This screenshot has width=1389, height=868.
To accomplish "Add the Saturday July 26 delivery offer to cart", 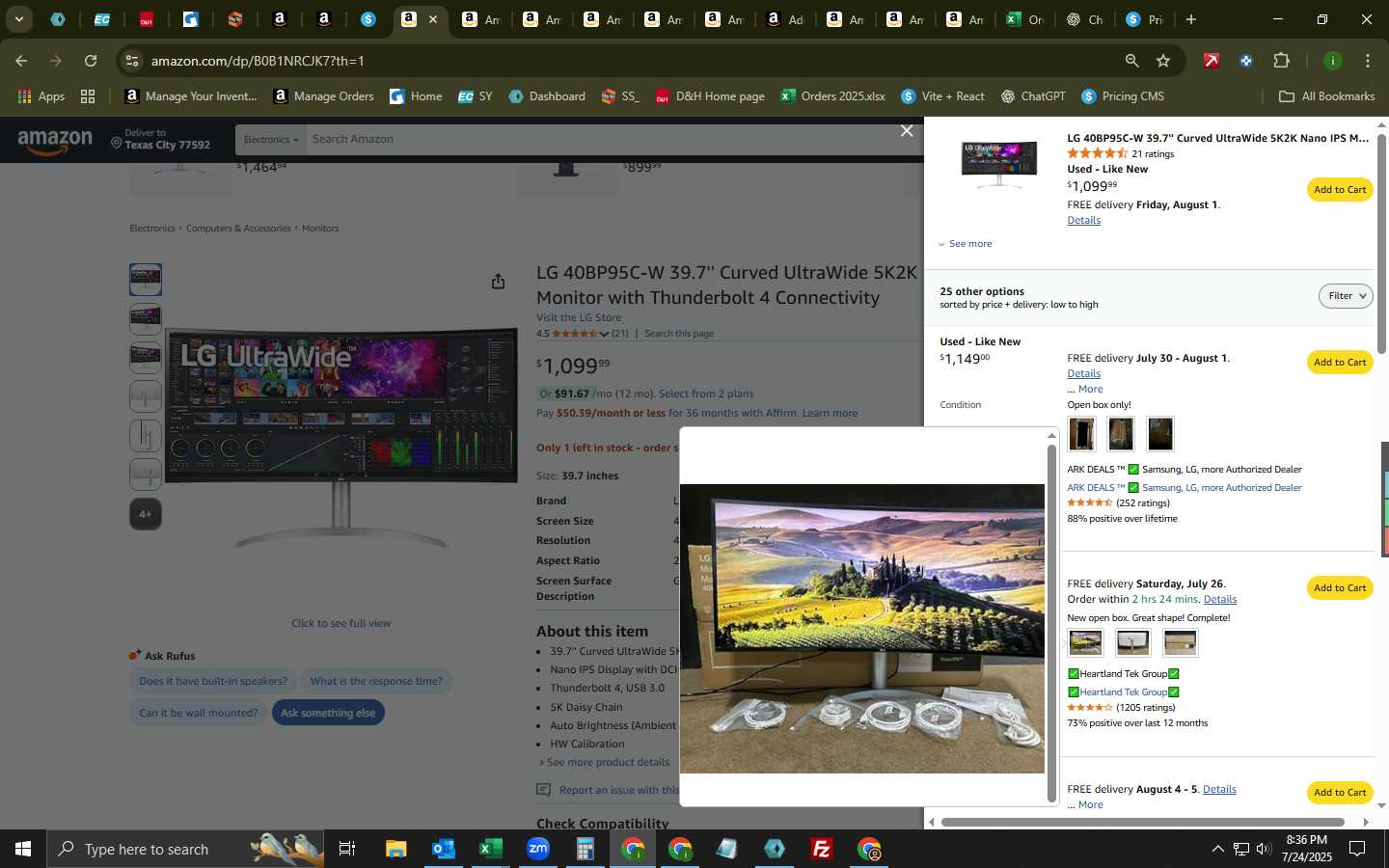I will tap(1340, 588).
